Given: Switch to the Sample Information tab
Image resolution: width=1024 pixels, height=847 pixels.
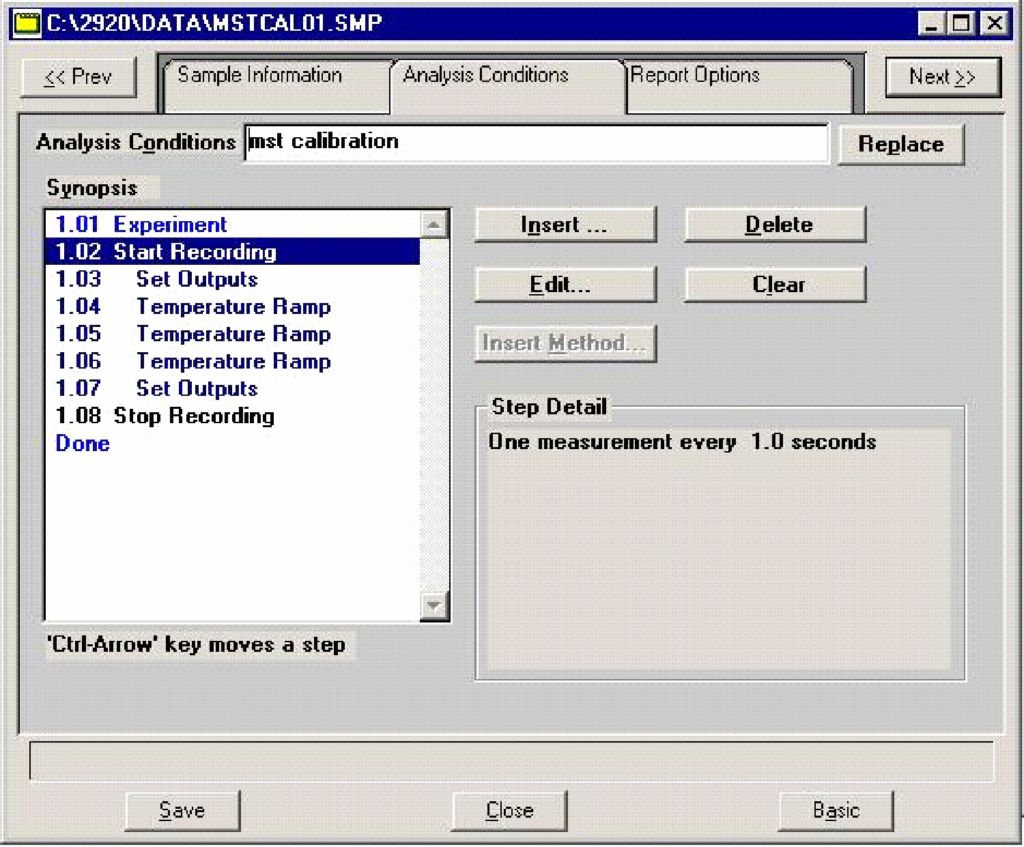Looking at the screenshot, I should point(260,76).
